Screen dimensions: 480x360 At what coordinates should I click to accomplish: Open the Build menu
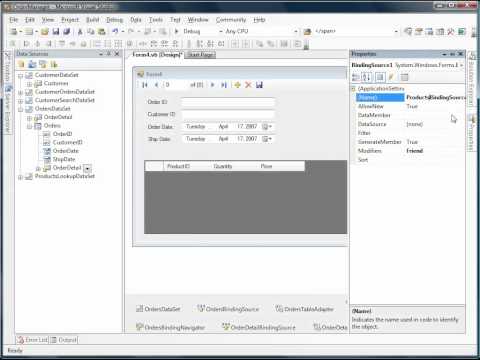(93, 20)
